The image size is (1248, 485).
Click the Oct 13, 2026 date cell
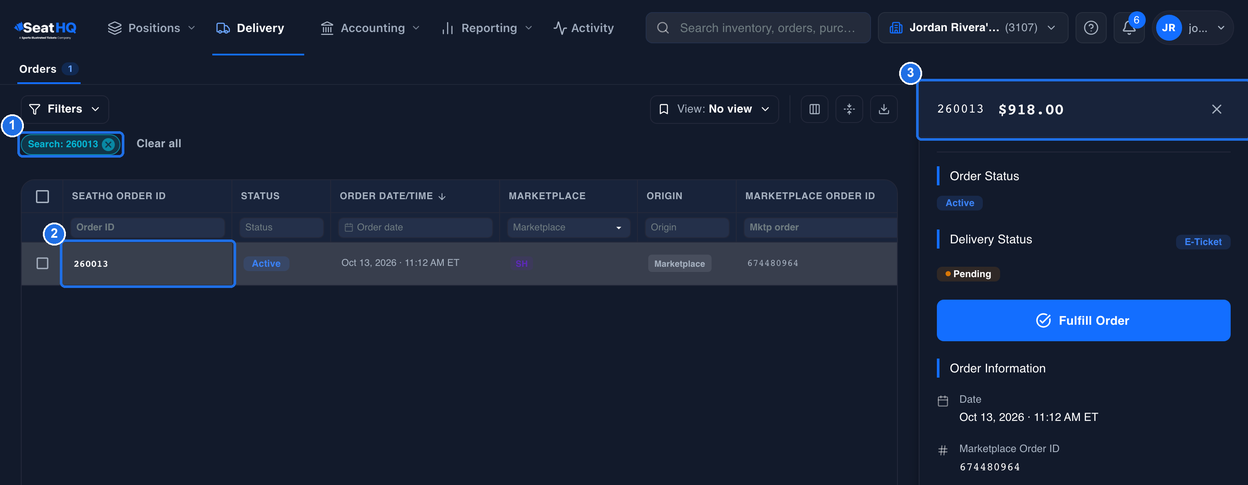pos(400,263)
